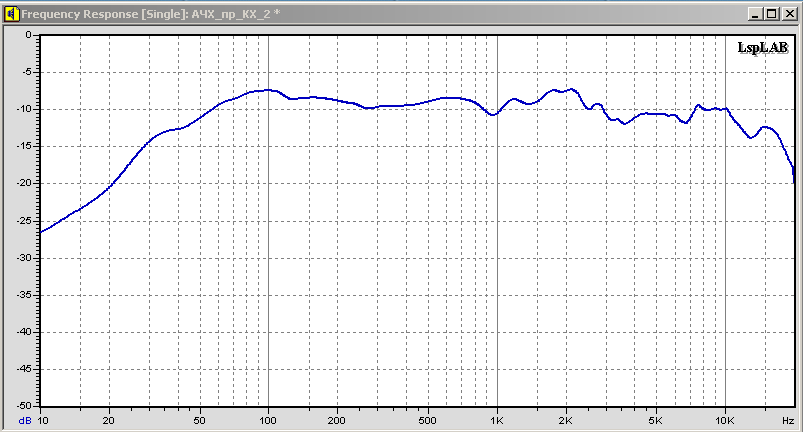Click the 2K frequency axis label
Viewport: 803px width, 432px height.
565,421
